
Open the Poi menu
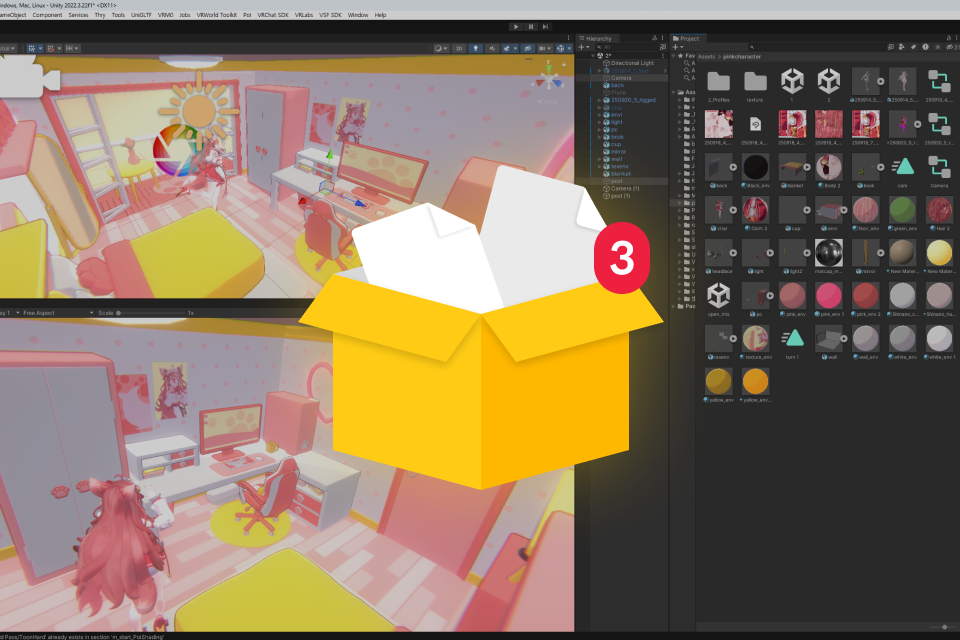247,15
